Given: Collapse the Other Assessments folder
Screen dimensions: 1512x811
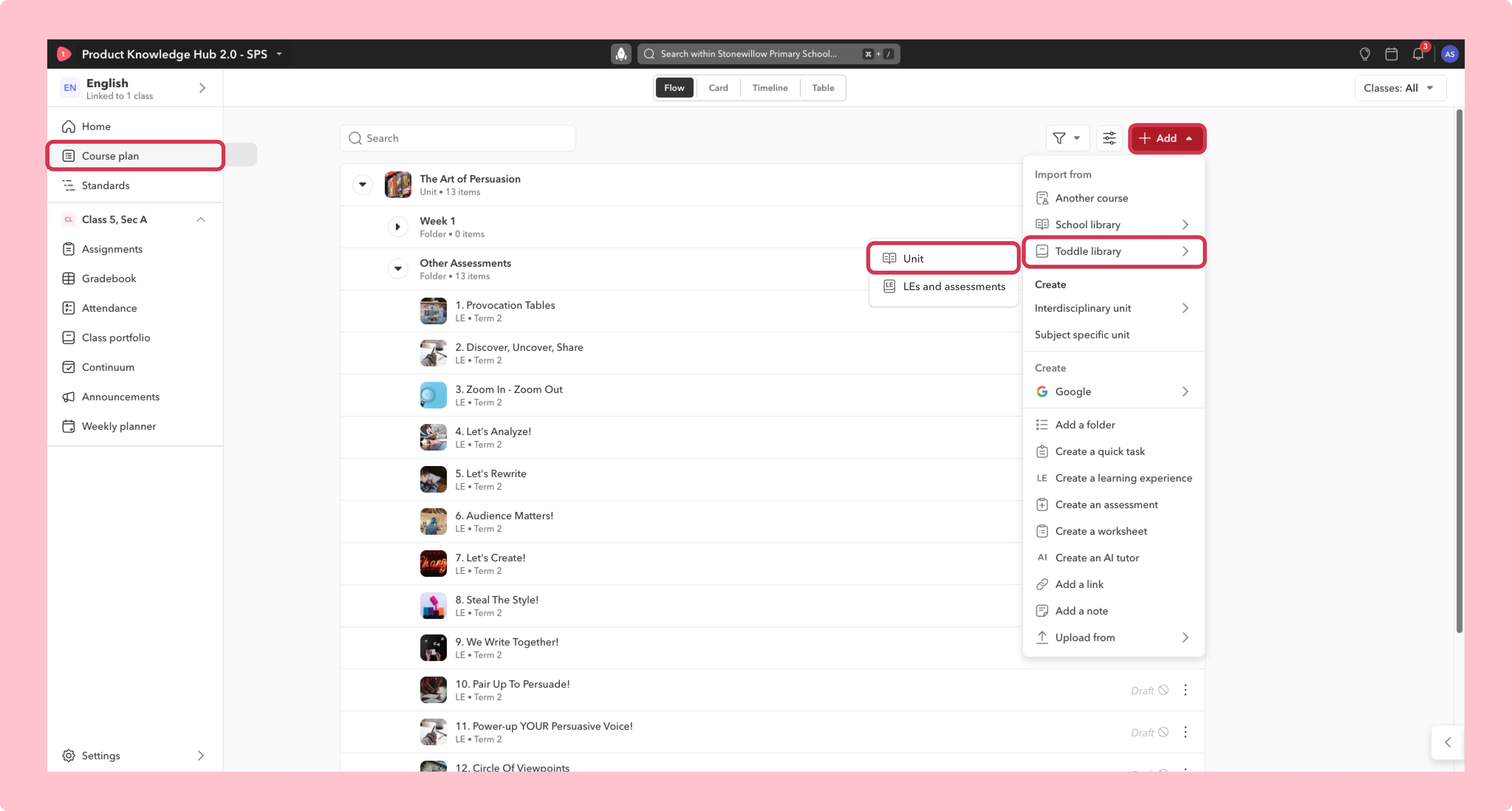Looking at the screenshot, I should click(398, 269).
